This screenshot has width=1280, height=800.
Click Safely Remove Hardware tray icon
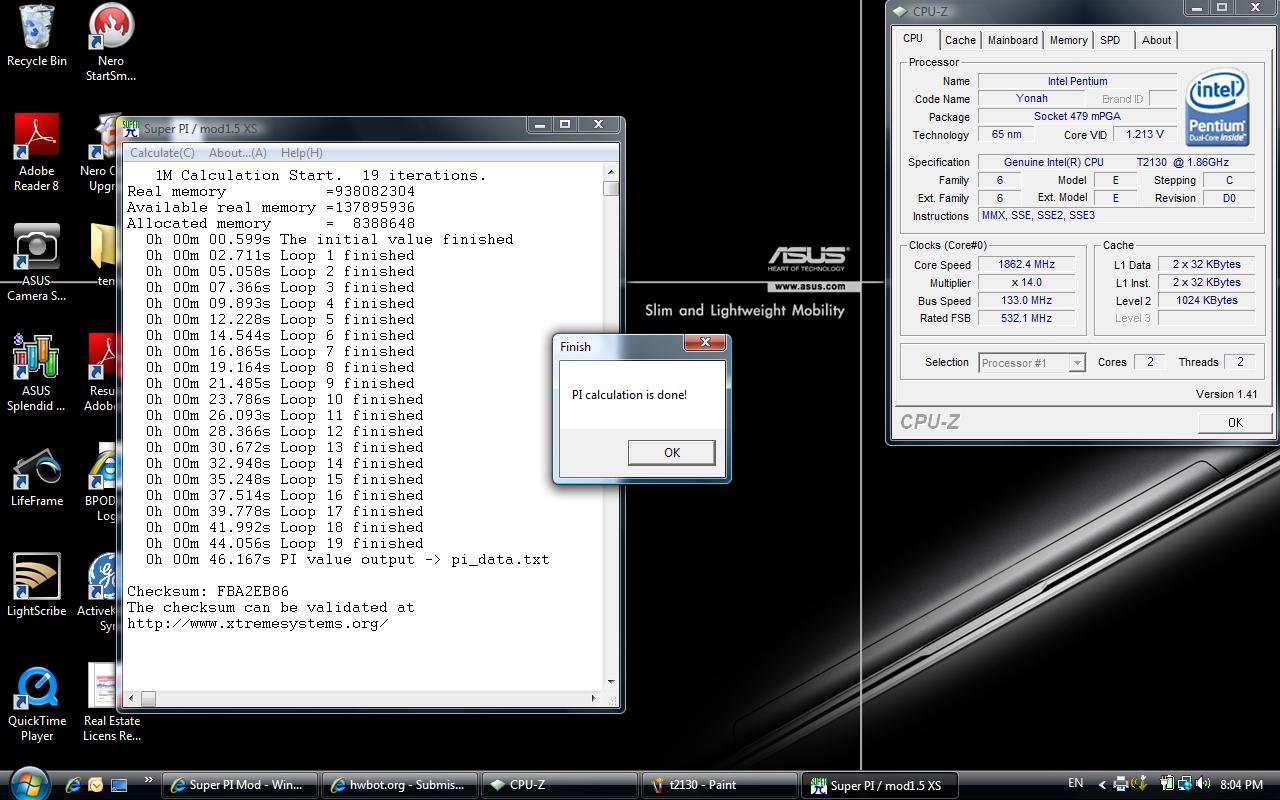pos(1138,784)
